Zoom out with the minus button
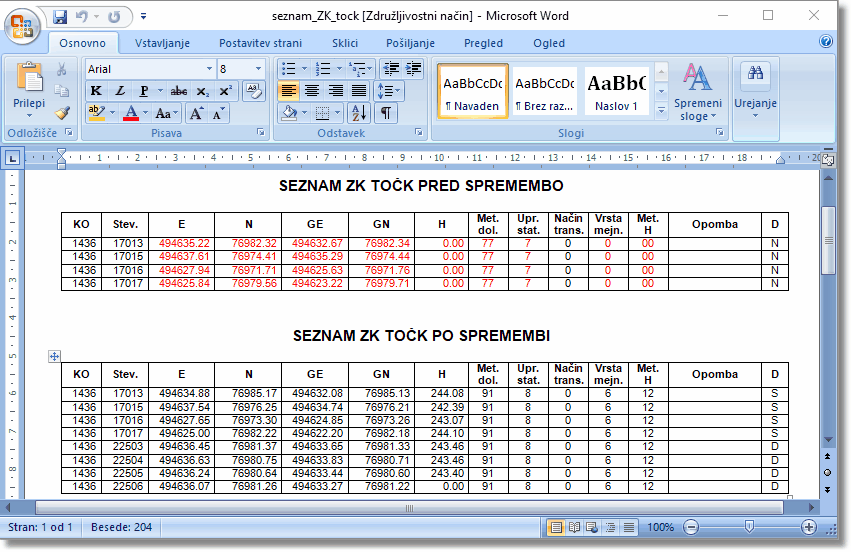Viewport: 851px width, 552px height. tap(691, 527)
